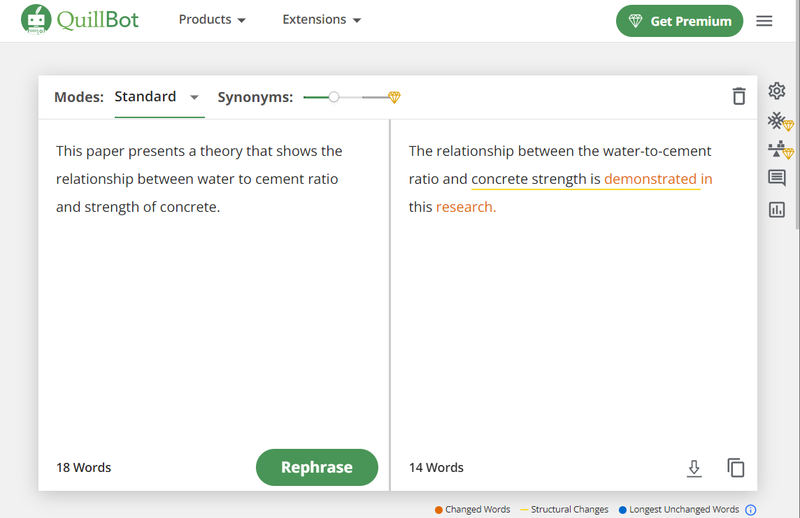The image size is (800, 518).
Task: Download the paraphrased output
Action: (694, 468)
